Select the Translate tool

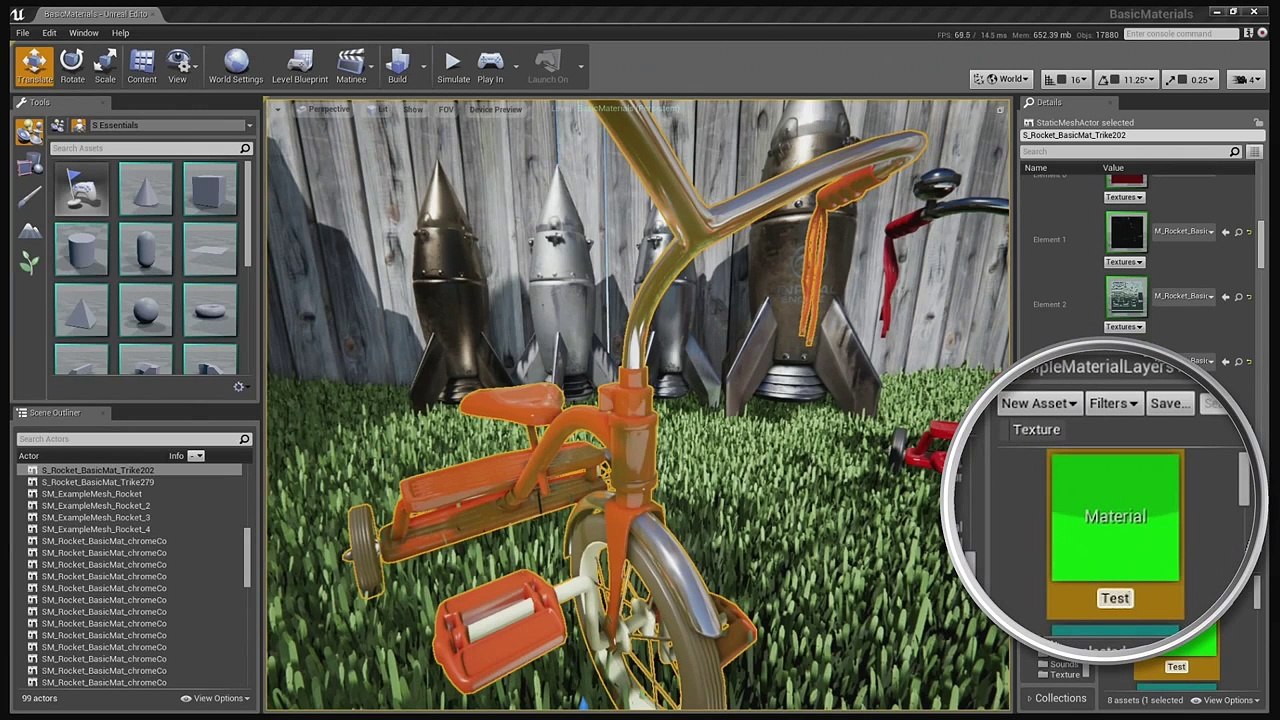point(34,66)
